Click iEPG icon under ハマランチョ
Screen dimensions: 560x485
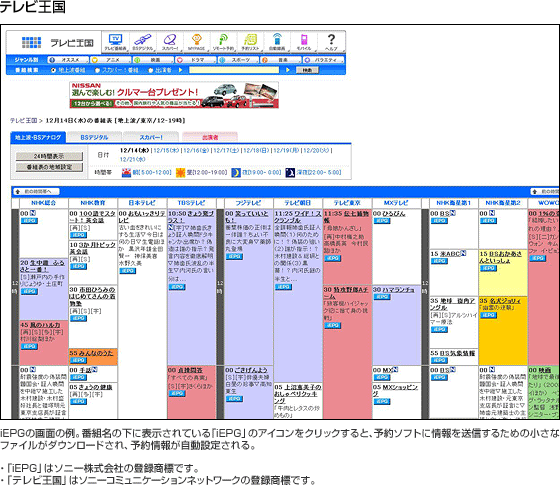pos(382,297)
